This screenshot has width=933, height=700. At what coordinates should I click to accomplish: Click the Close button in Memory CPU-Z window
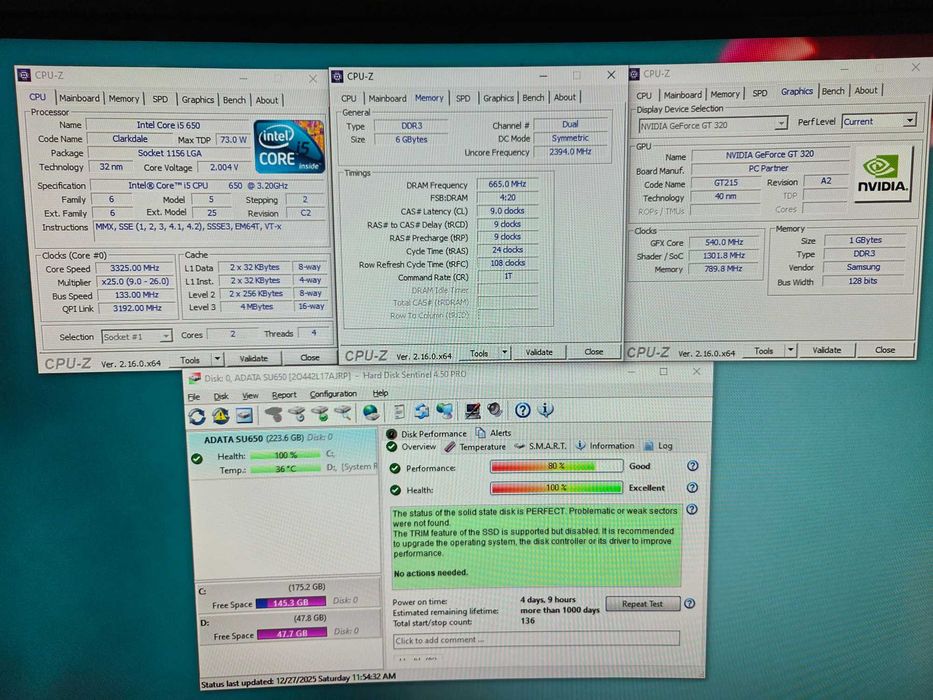coord(594,351)
